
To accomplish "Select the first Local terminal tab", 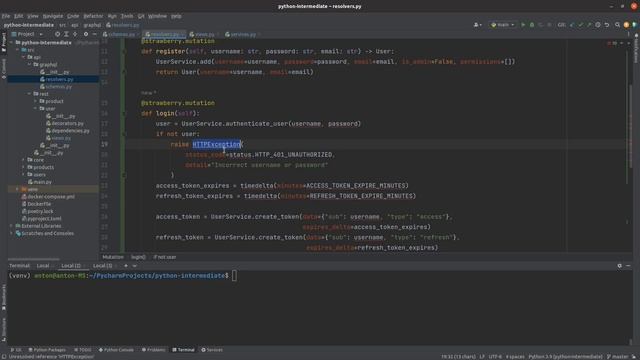I will click(43, 266).
